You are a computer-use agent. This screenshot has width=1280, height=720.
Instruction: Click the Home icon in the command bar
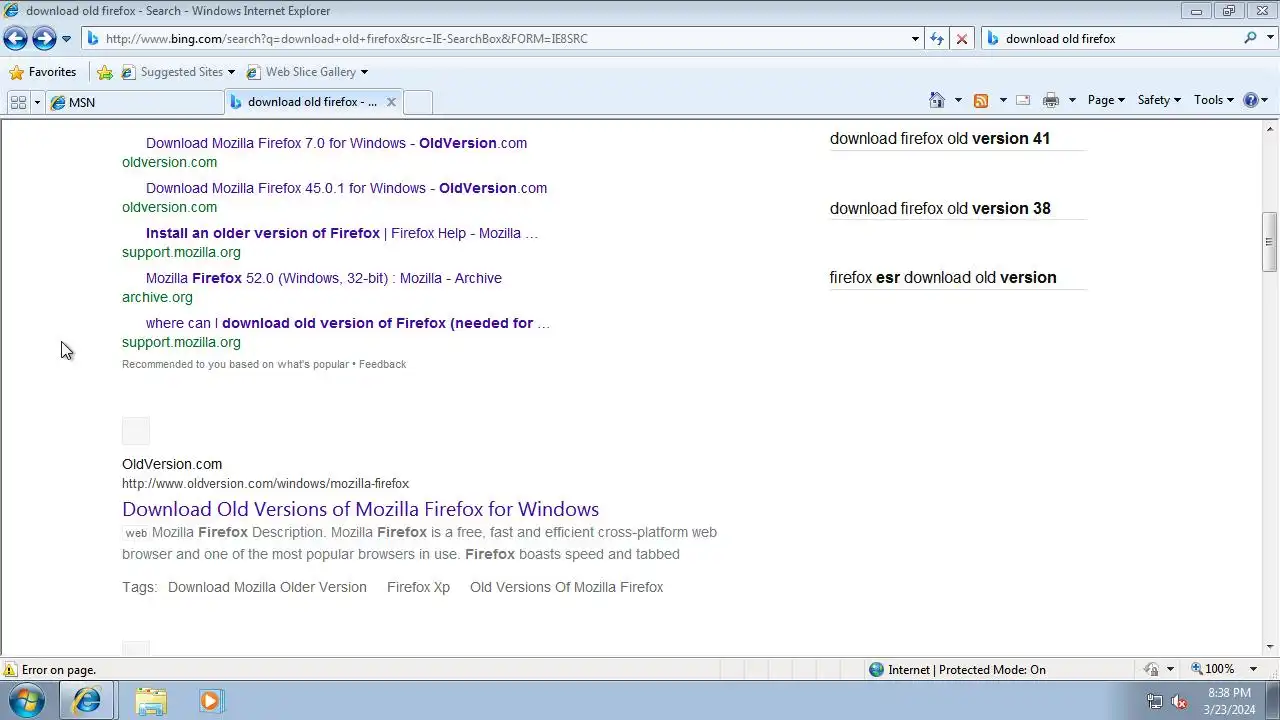[x=937, y=100]
